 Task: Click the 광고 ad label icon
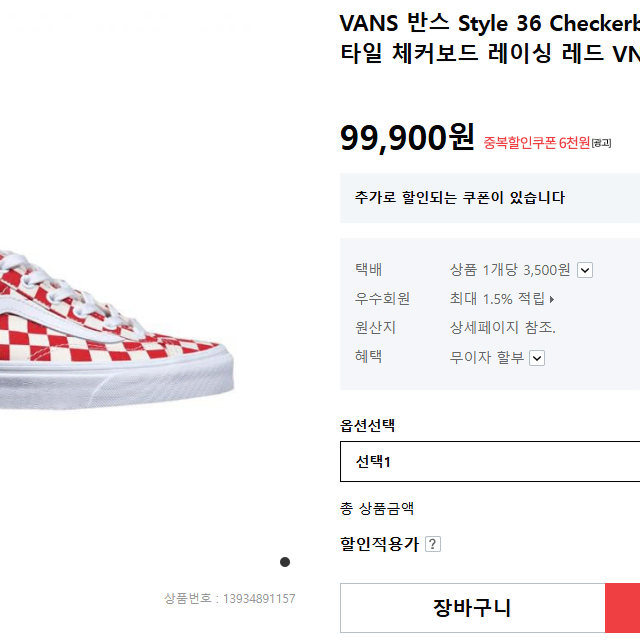pos(601,143)
